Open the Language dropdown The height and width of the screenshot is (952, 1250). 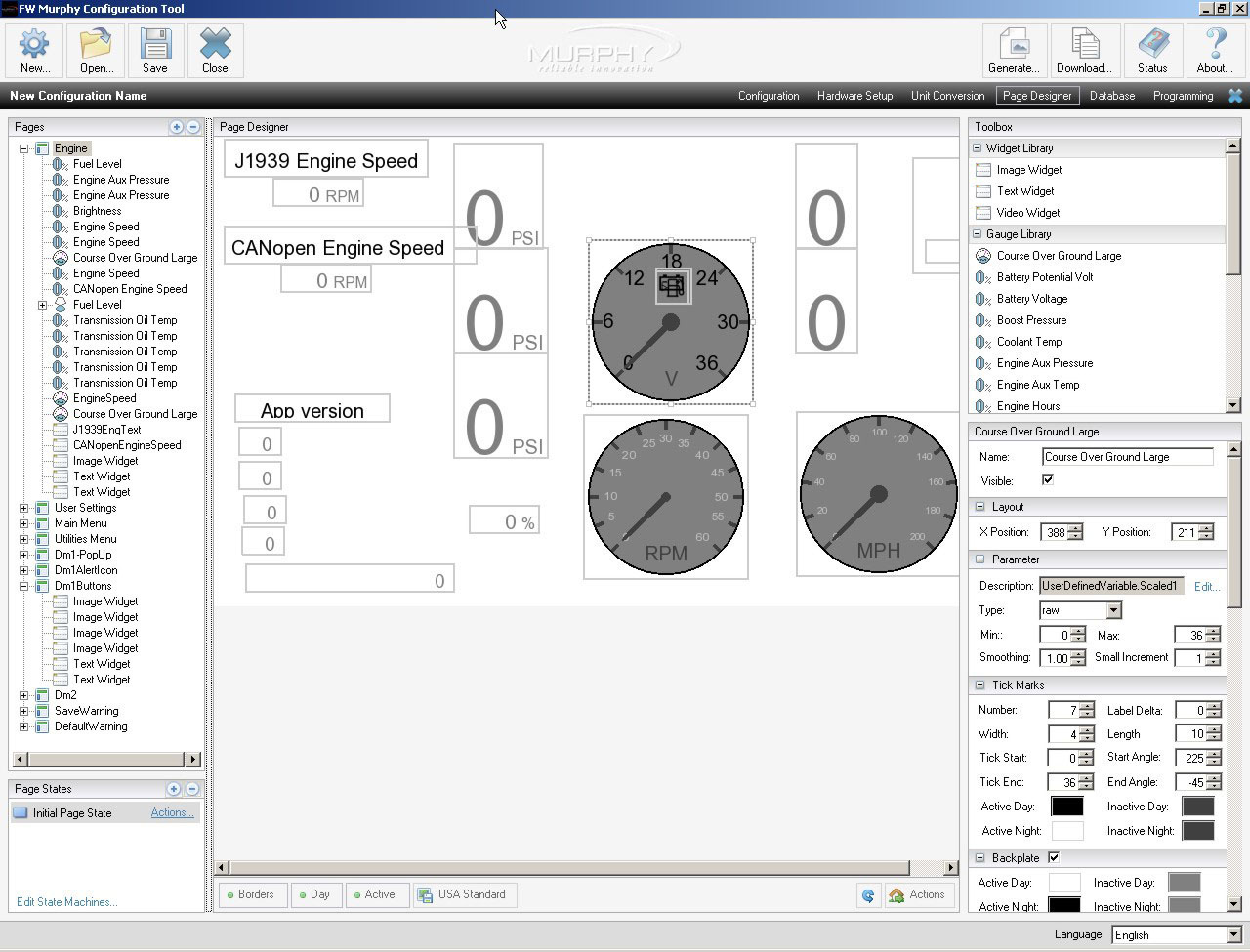(x=1232, y=935)
